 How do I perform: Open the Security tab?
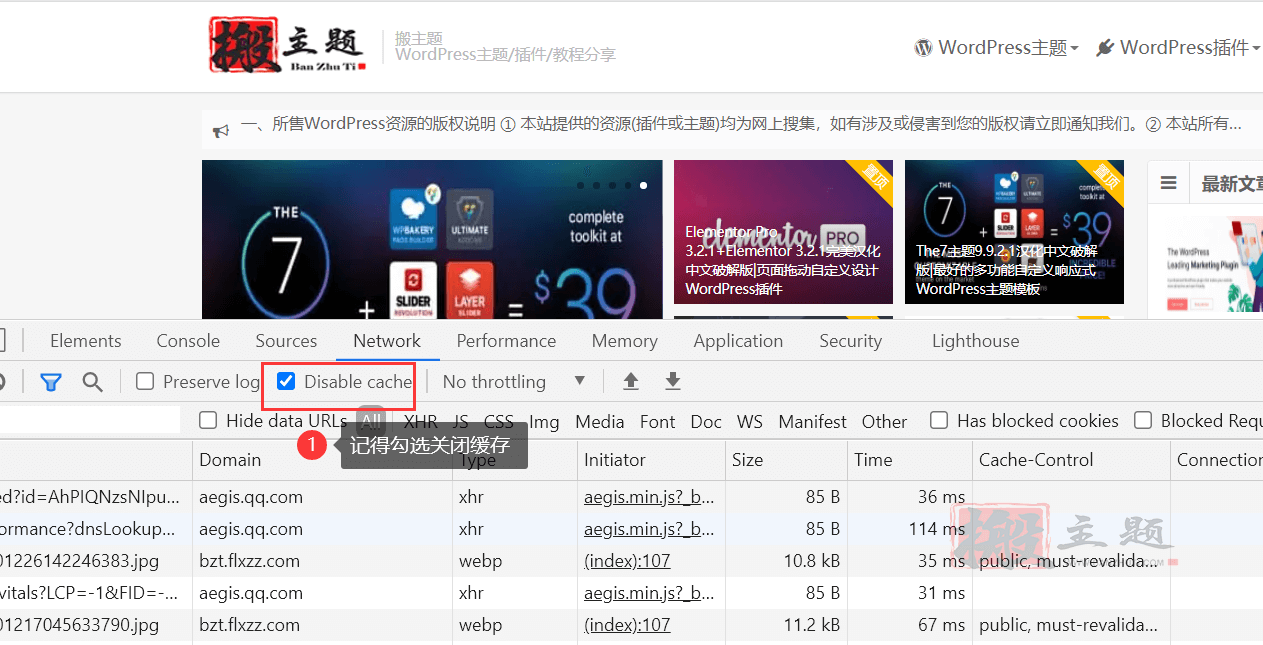[851, 341]
